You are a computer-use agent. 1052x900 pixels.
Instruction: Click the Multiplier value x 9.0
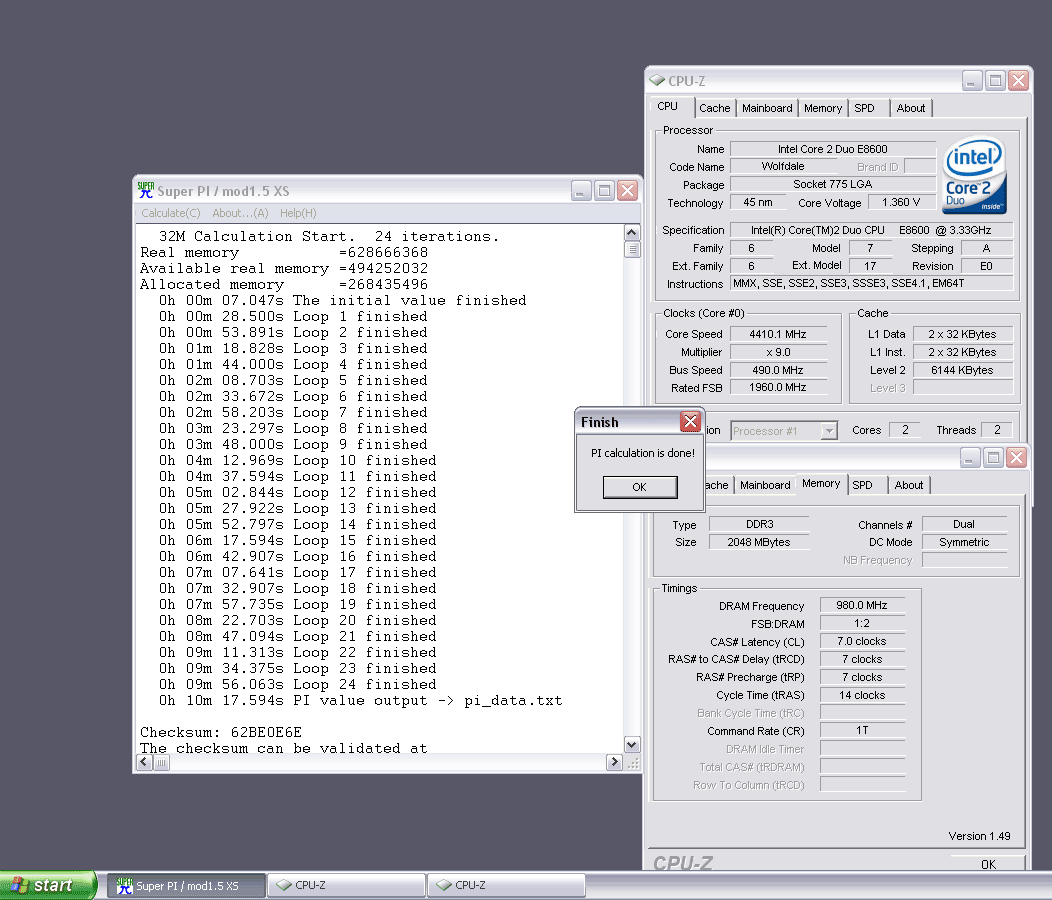point(778,352)
